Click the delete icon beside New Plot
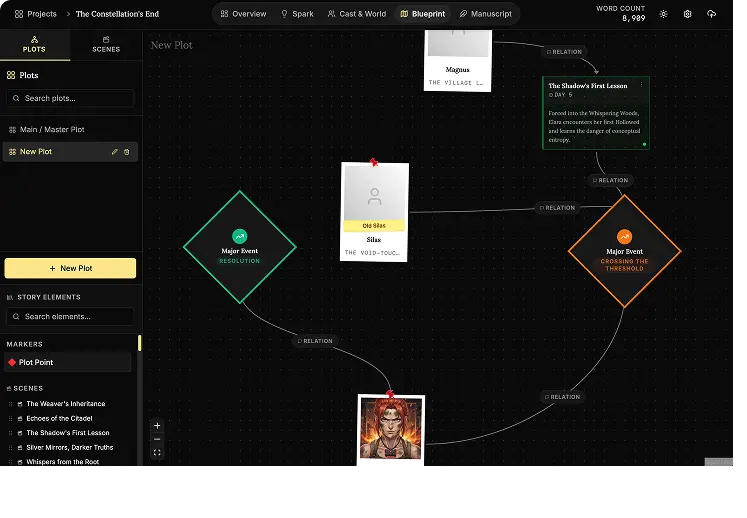The width and height of the screenshot is (747, 518). click(126, 152)
